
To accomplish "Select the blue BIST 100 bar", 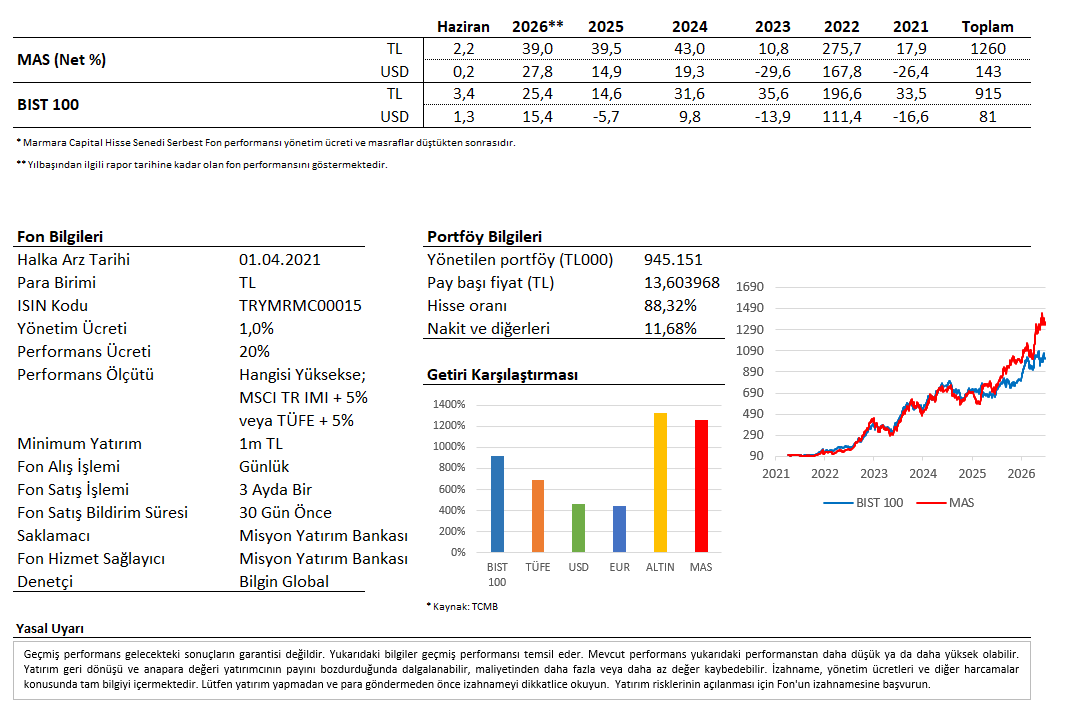I will 498,504.
